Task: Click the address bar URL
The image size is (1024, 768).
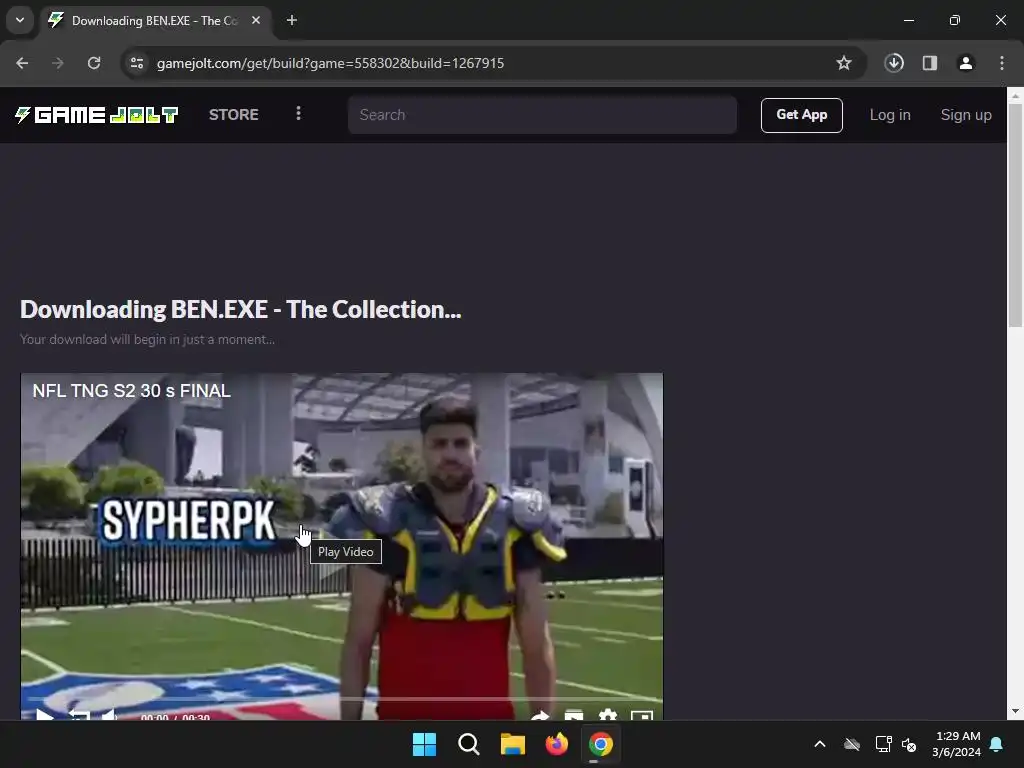Action: [x=330, y=63]
